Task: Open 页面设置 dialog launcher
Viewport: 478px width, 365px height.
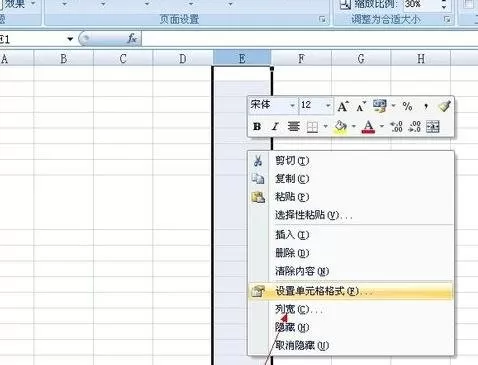Action: (x=322, y=20)
